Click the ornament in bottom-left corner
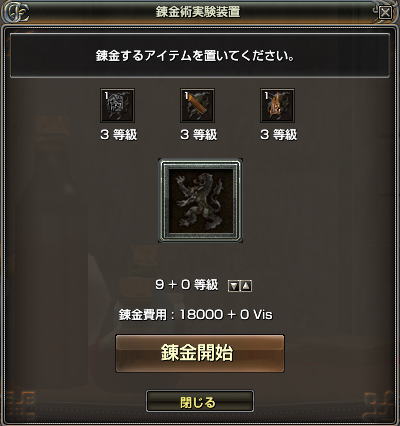Screen dimensions: 400x426 point(20,403)
